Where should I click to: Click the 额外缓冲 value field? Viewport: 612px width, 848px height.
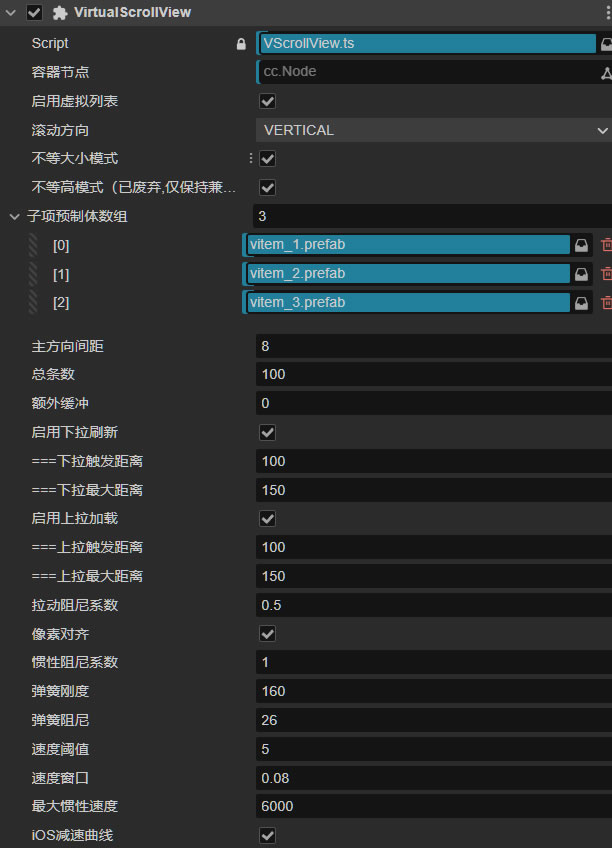click(x=434, y=403)
